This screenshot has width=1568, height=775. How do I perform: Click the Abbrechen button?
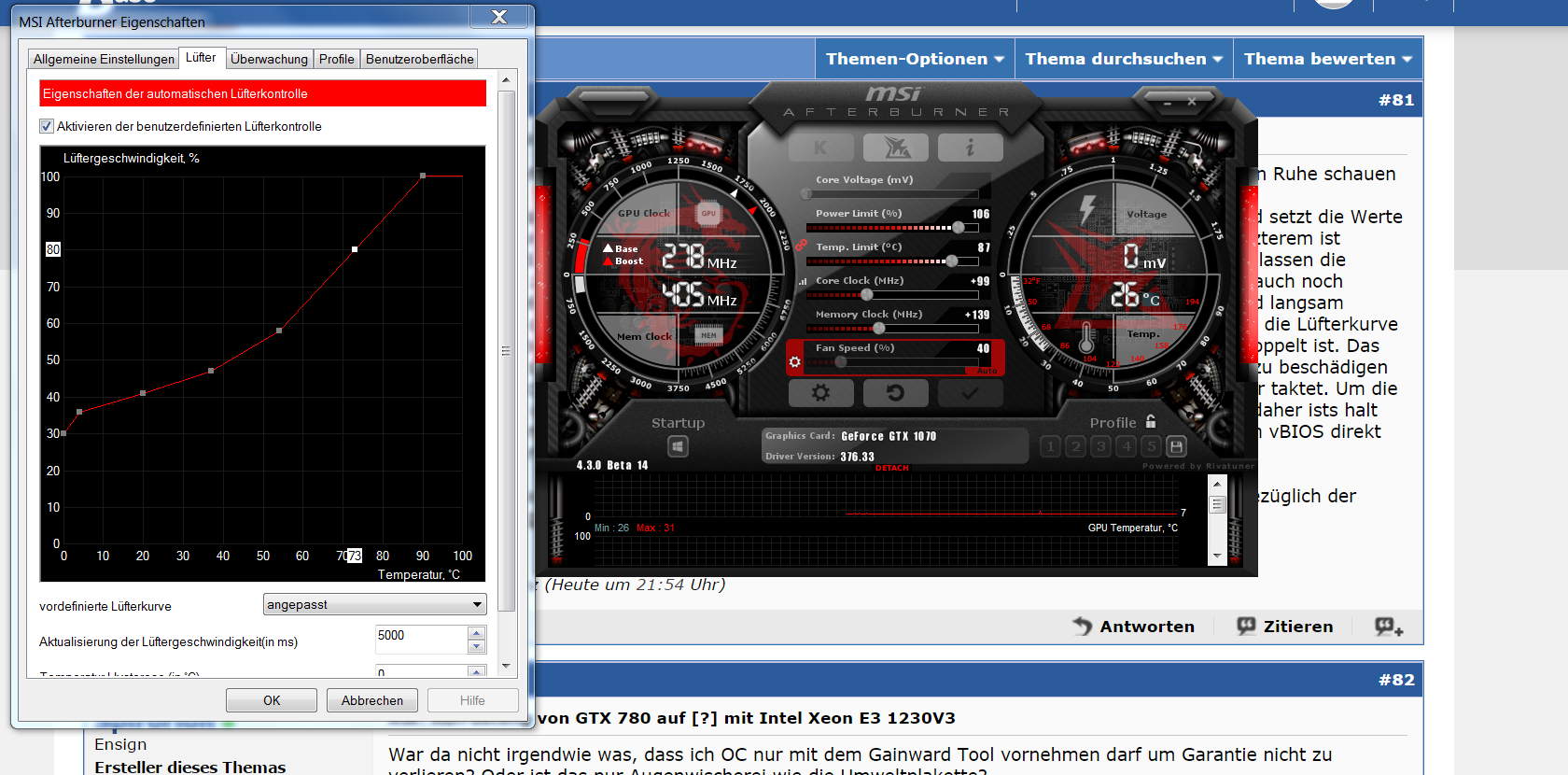372,700
